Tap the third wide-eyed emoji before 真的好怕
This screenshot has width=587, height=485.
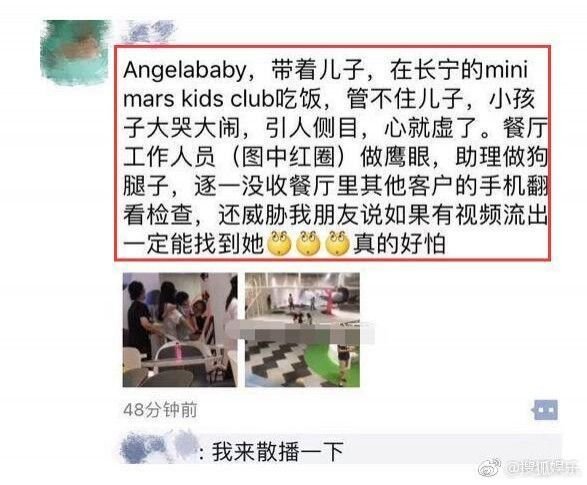click(337, 244)
